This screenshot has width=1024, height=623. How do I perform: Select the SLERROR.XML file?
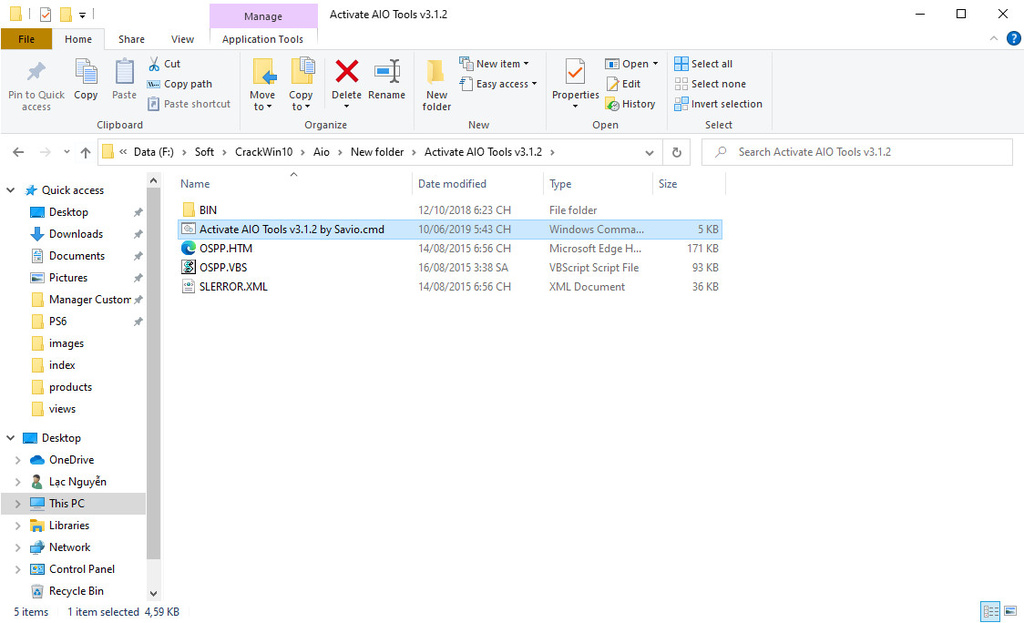coord(233,287)
